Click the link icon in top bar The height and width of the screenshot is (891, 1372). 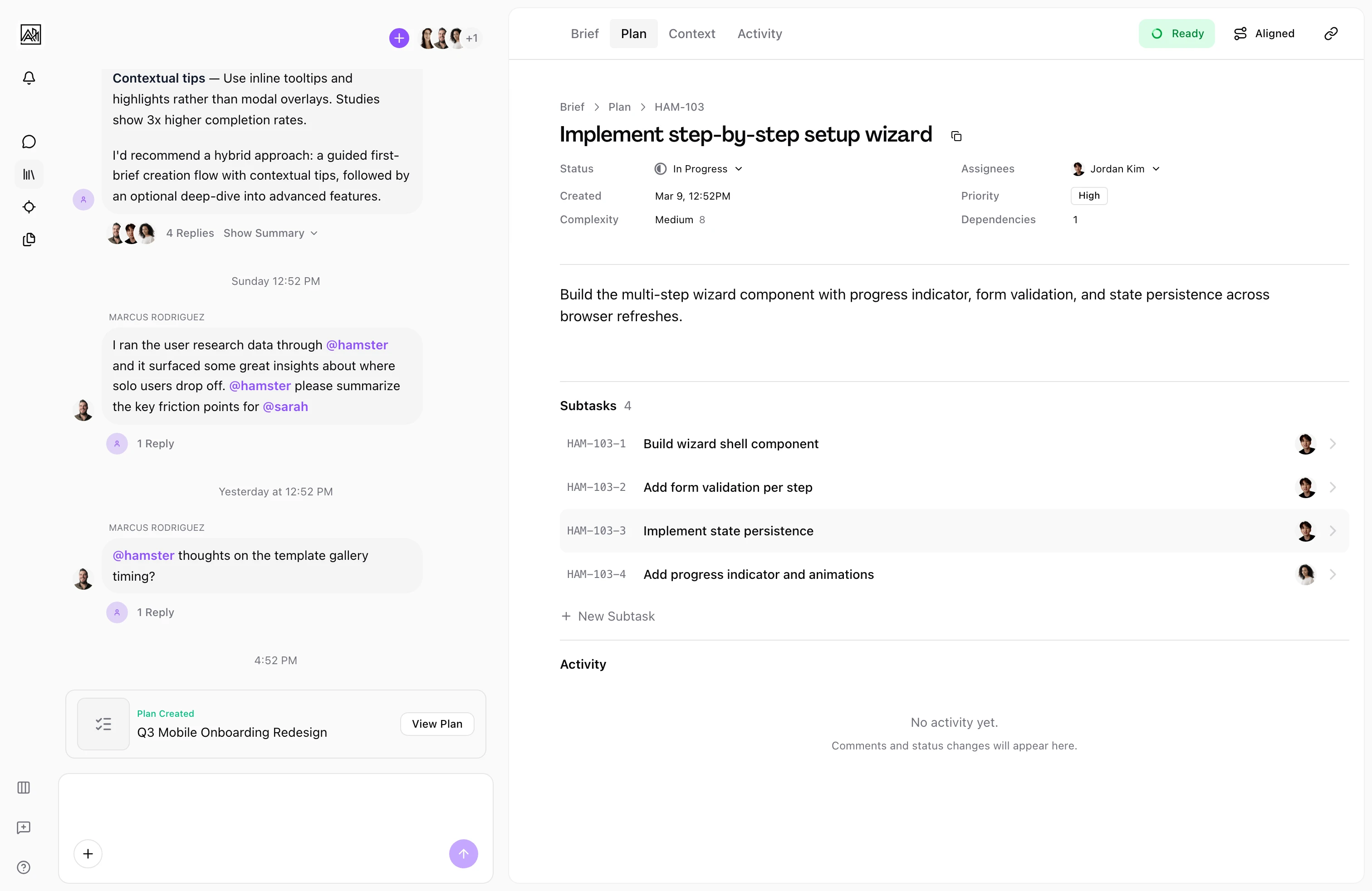pyautogui.click(x=1331, y=34)
